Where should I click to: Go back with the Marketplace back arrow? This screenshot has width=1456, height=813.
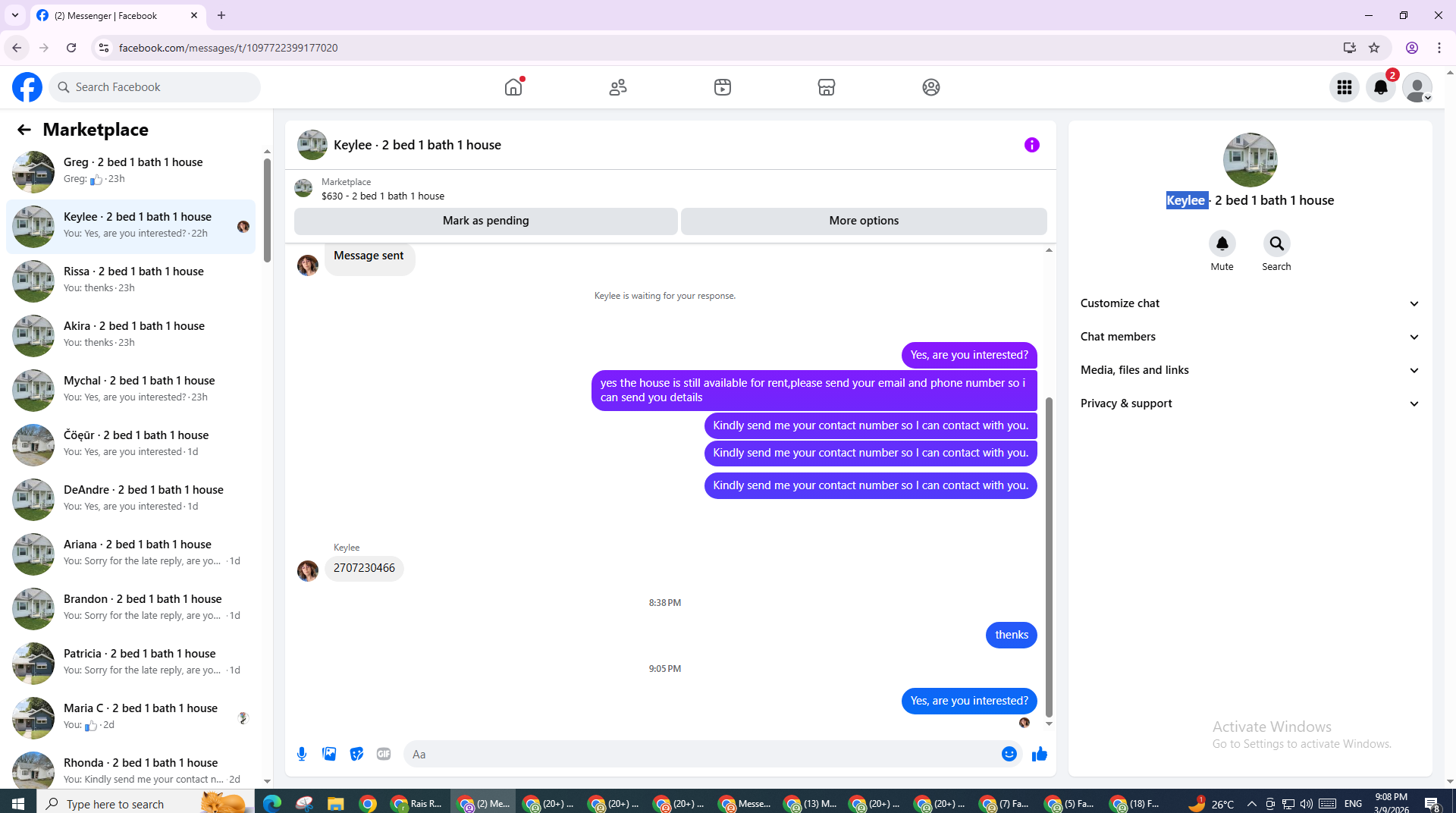click(x=24, y=130)
